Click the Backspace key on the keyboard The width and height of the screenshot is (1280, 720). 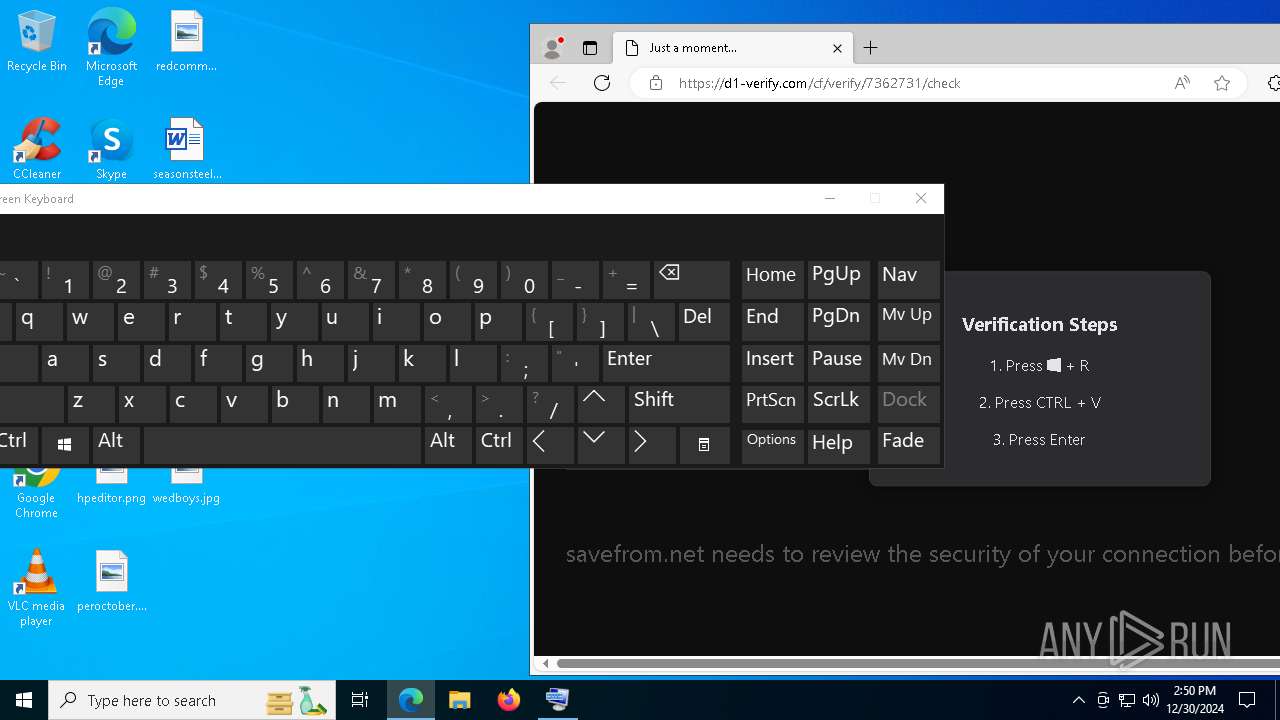(x=692, y=279)
